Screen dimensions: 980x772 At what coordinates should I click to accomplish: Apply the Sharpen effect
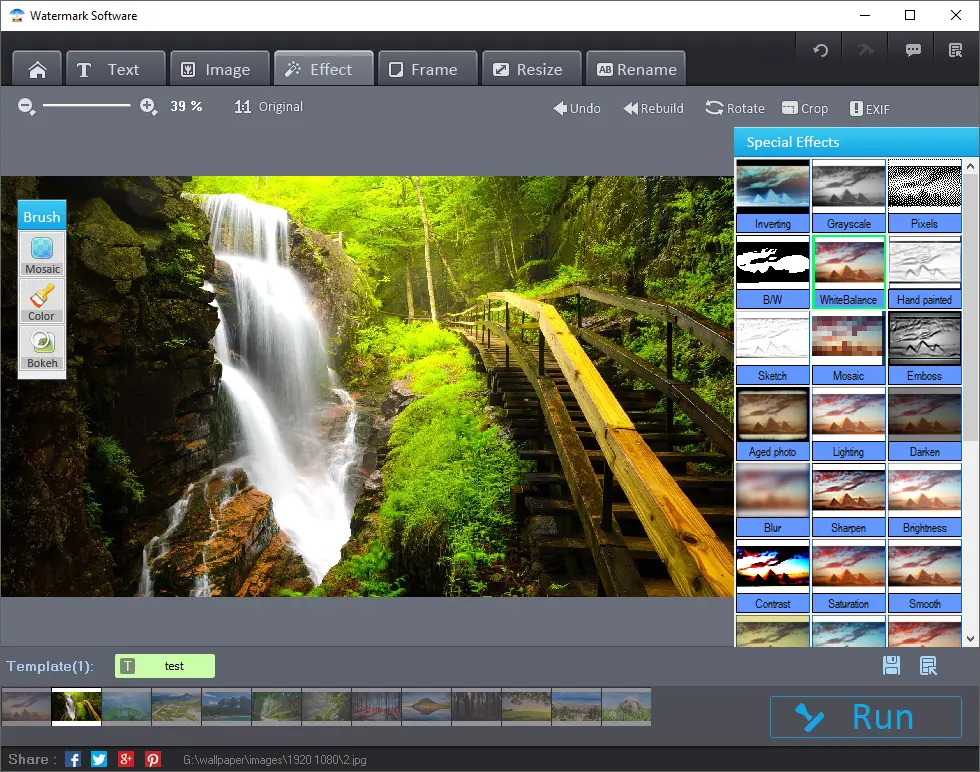click(x=848, y=500)
